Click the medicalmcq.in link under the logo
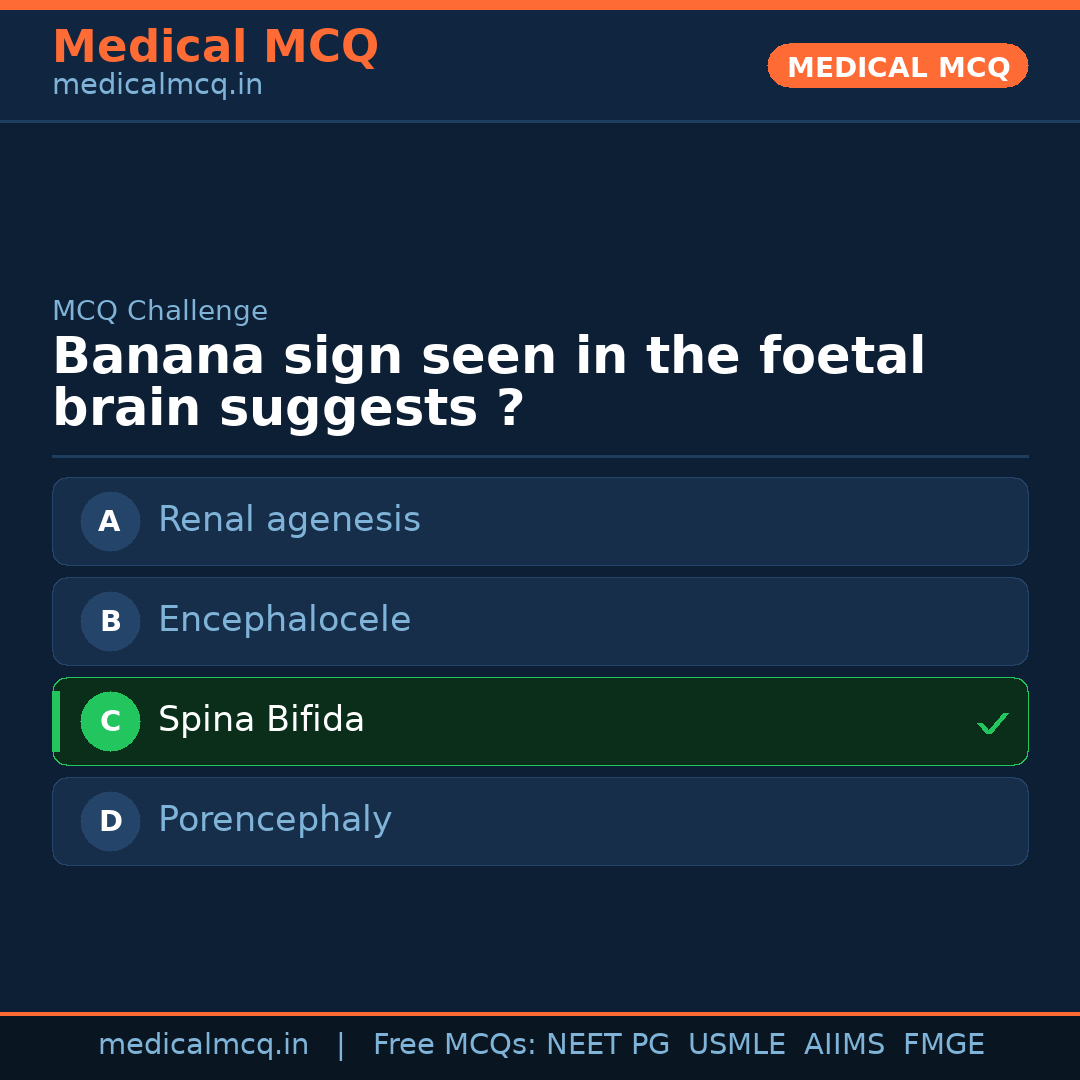This screenshot has width=1080, height=1080. 157,85
